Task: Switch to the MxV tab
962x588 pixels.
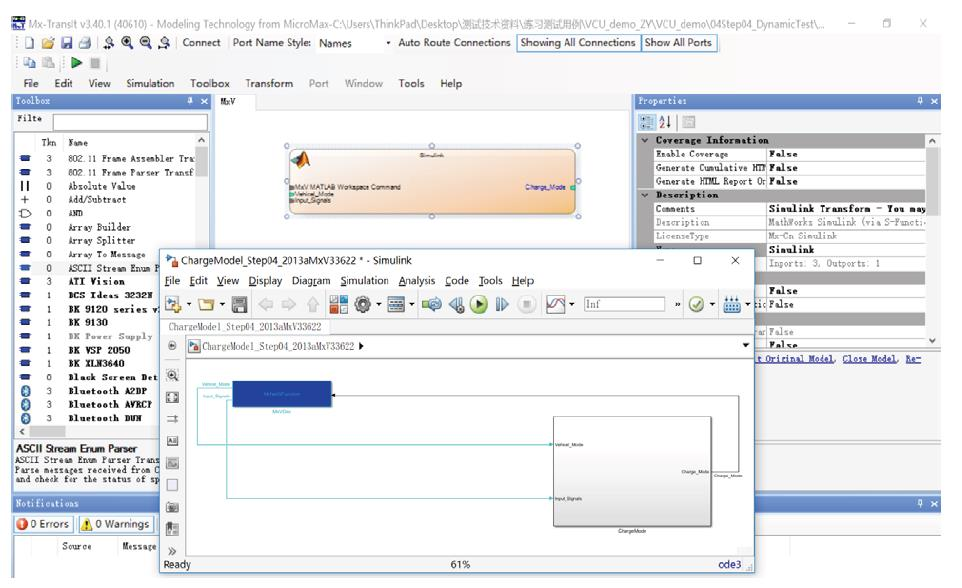Action: point(228,102)
